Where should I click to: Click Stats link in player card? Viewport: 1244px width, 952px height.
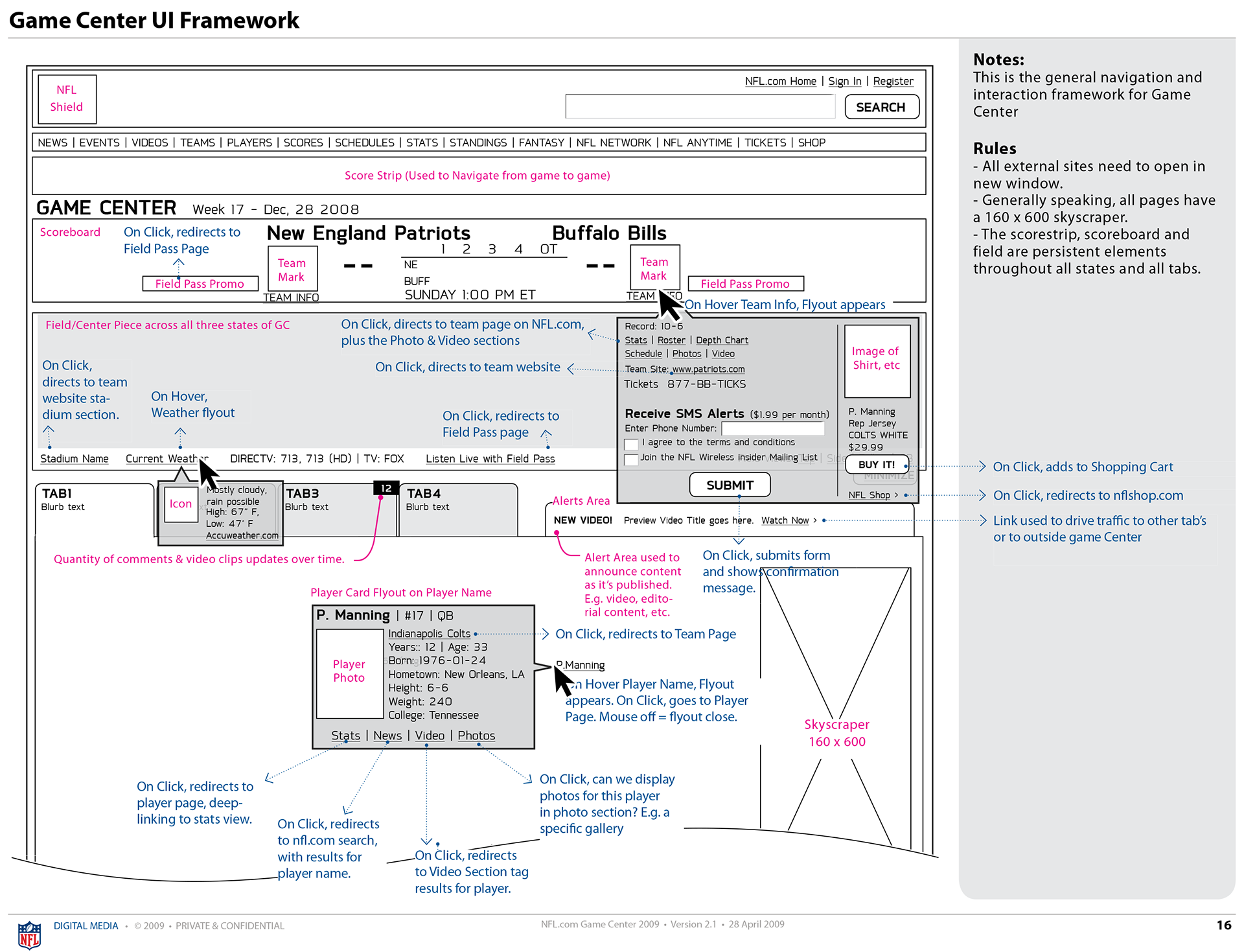(x=346, y=736)
